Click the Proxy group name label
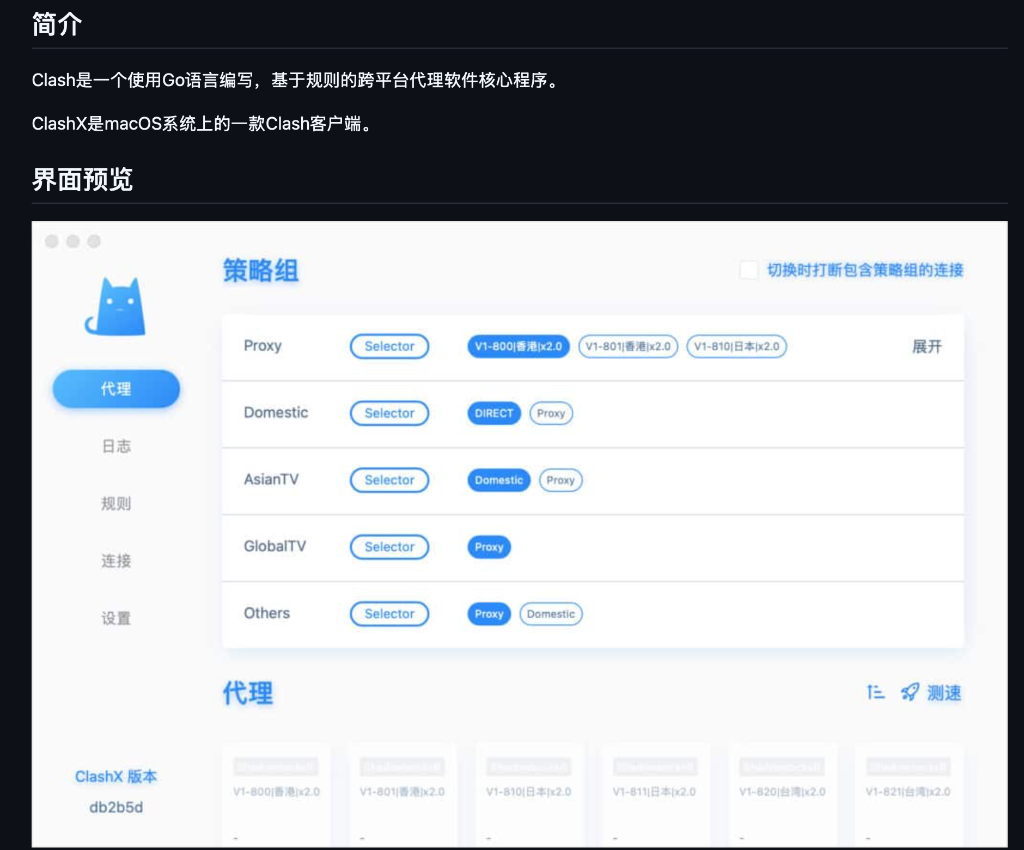The width and height of the screenshot is (1024, 850). [x=263, y=346]
